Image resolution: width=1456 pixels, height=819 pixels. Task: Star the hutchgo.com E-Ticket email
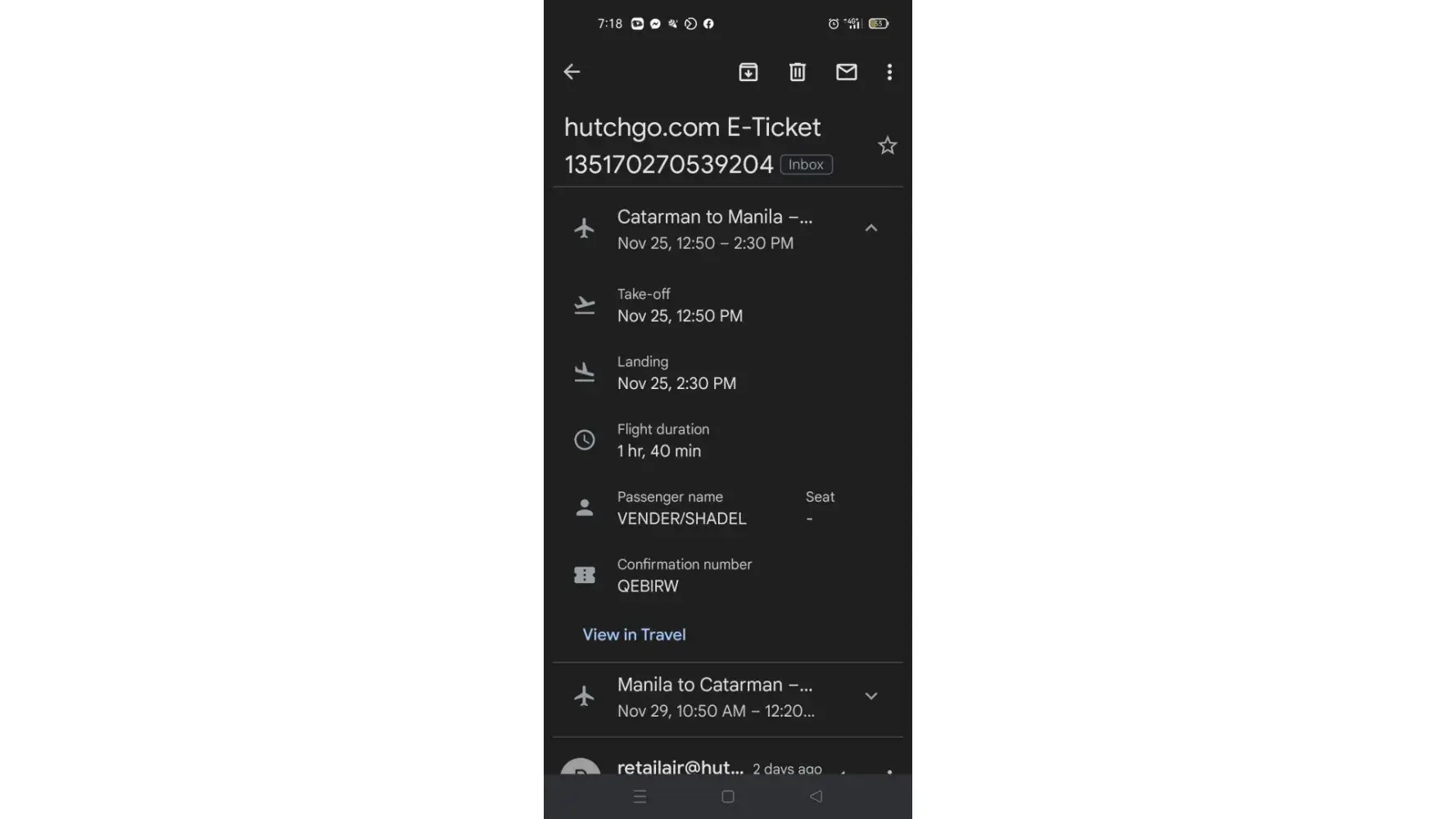tap(888, 146)
